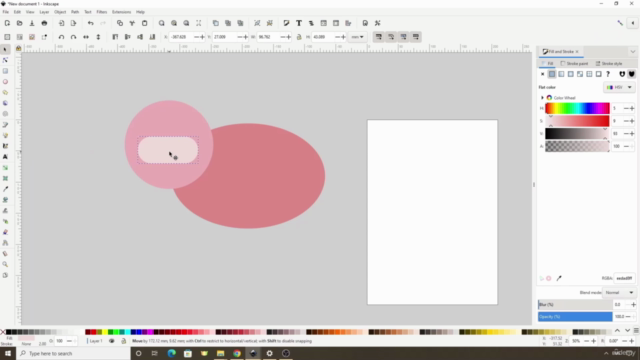Click the Type here to search box
The height and width of the screenshot is (360, 640).
(x=73, y=353)
